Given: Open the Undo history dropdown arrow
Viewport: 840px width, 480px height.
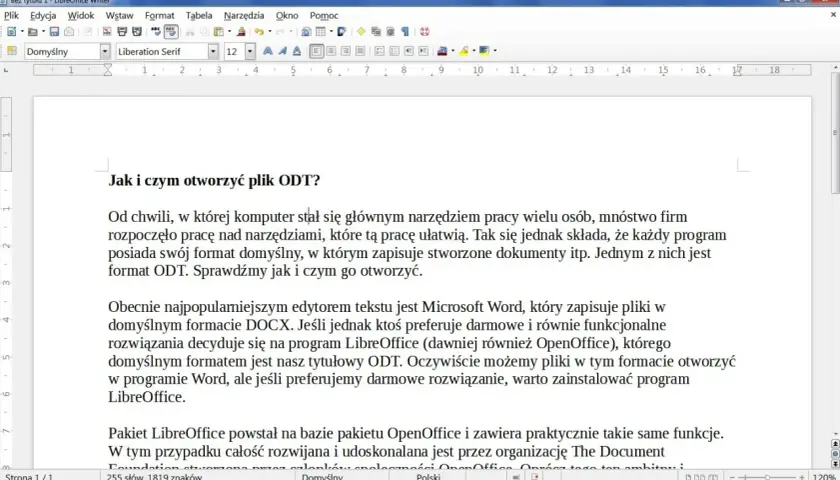Looking at the screenshot, I should (x=269, y=32).
